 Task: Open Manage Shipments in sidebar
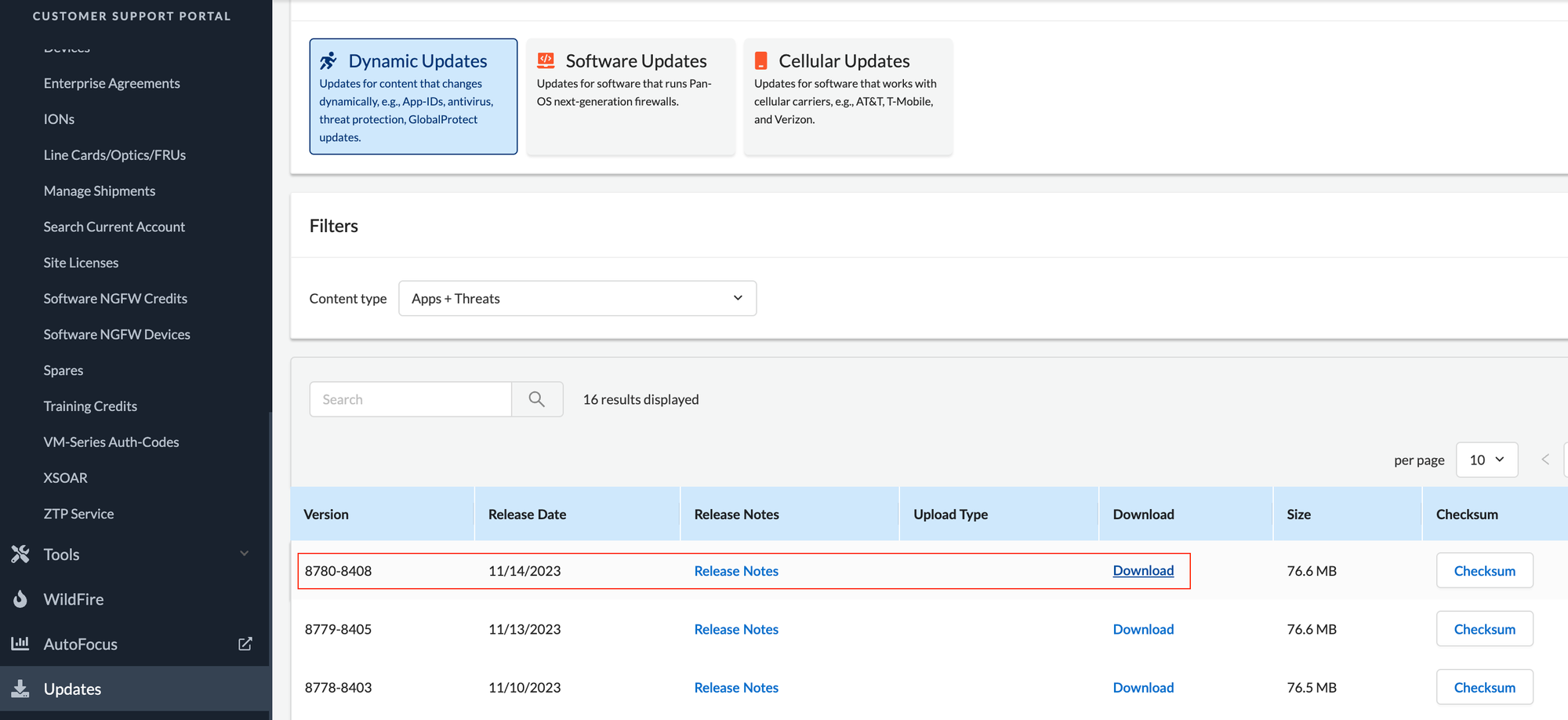pos(100,191)
